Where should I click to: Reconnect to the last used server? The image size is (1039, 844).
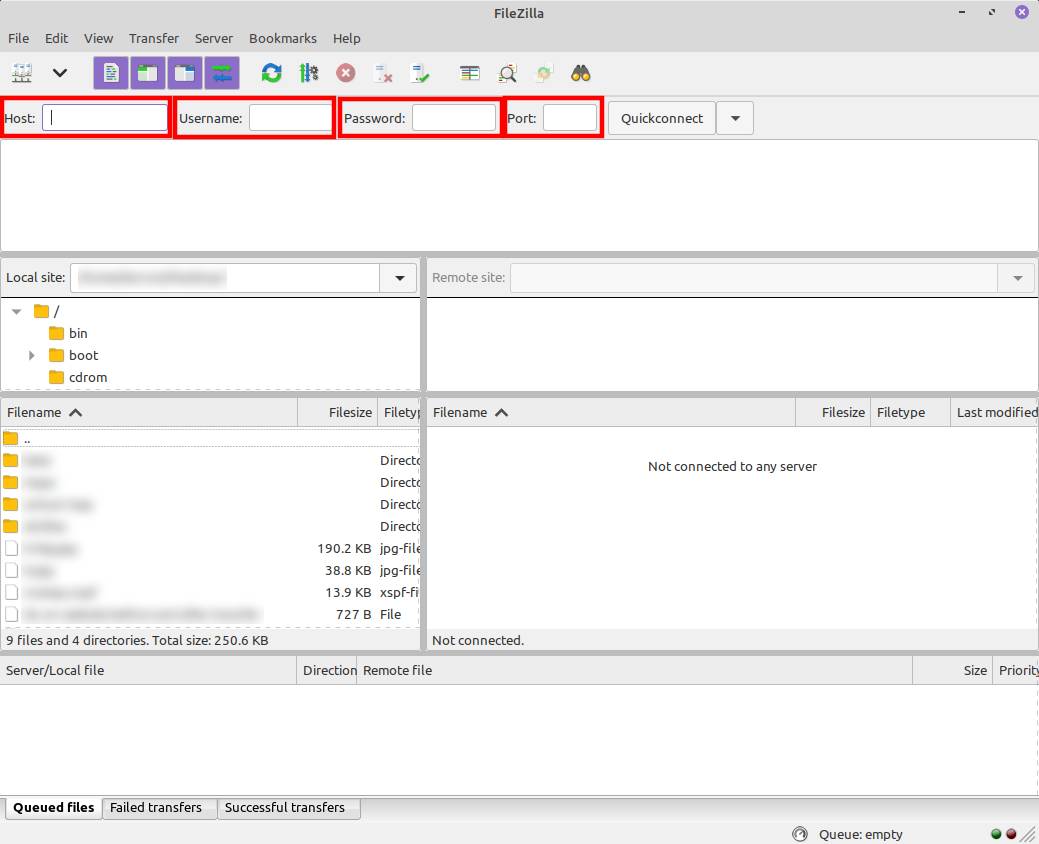click(x=419, y=73)
